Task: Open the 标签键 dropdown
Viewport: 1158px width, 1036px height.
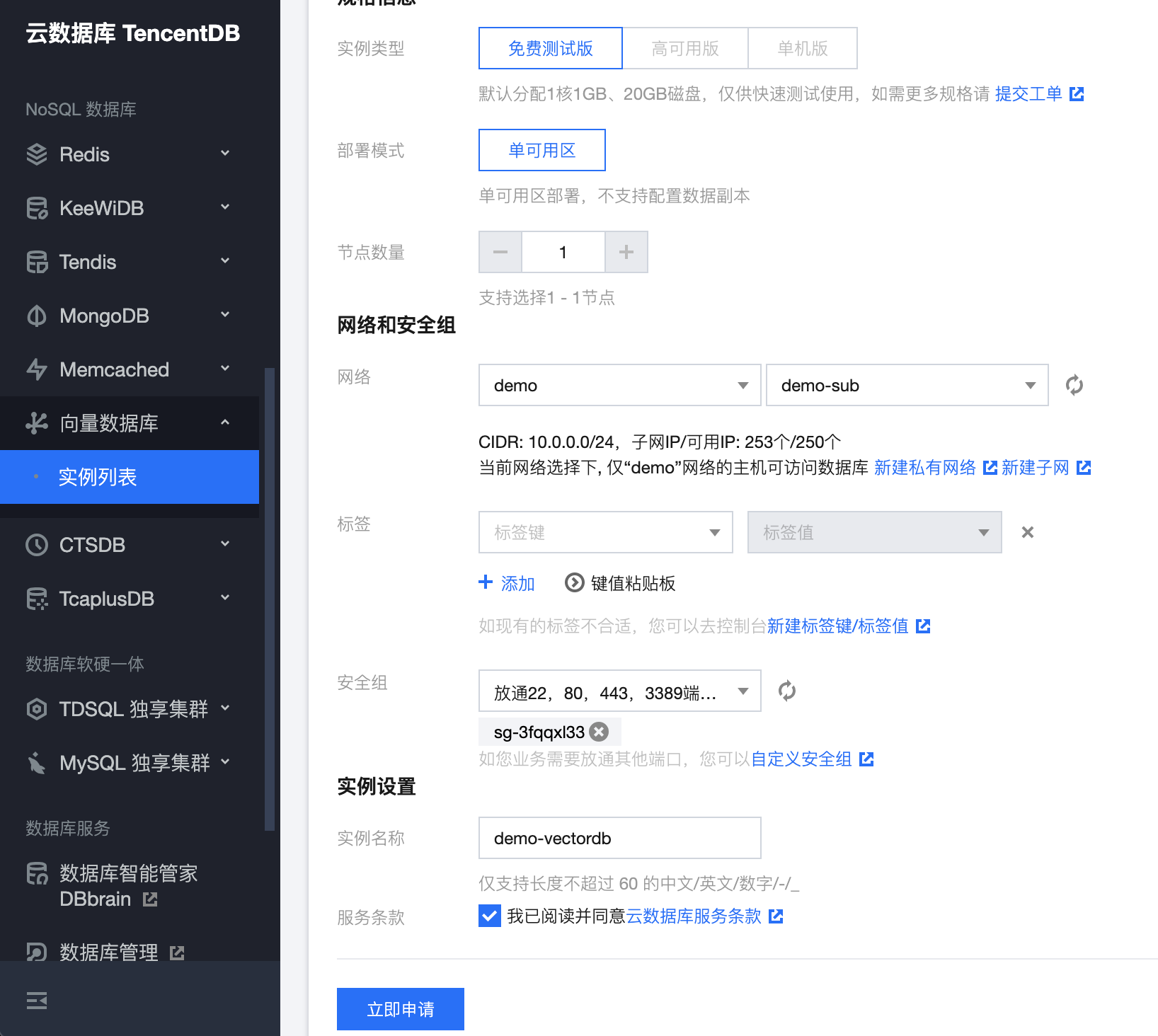Action: click(x=606, y=532)
